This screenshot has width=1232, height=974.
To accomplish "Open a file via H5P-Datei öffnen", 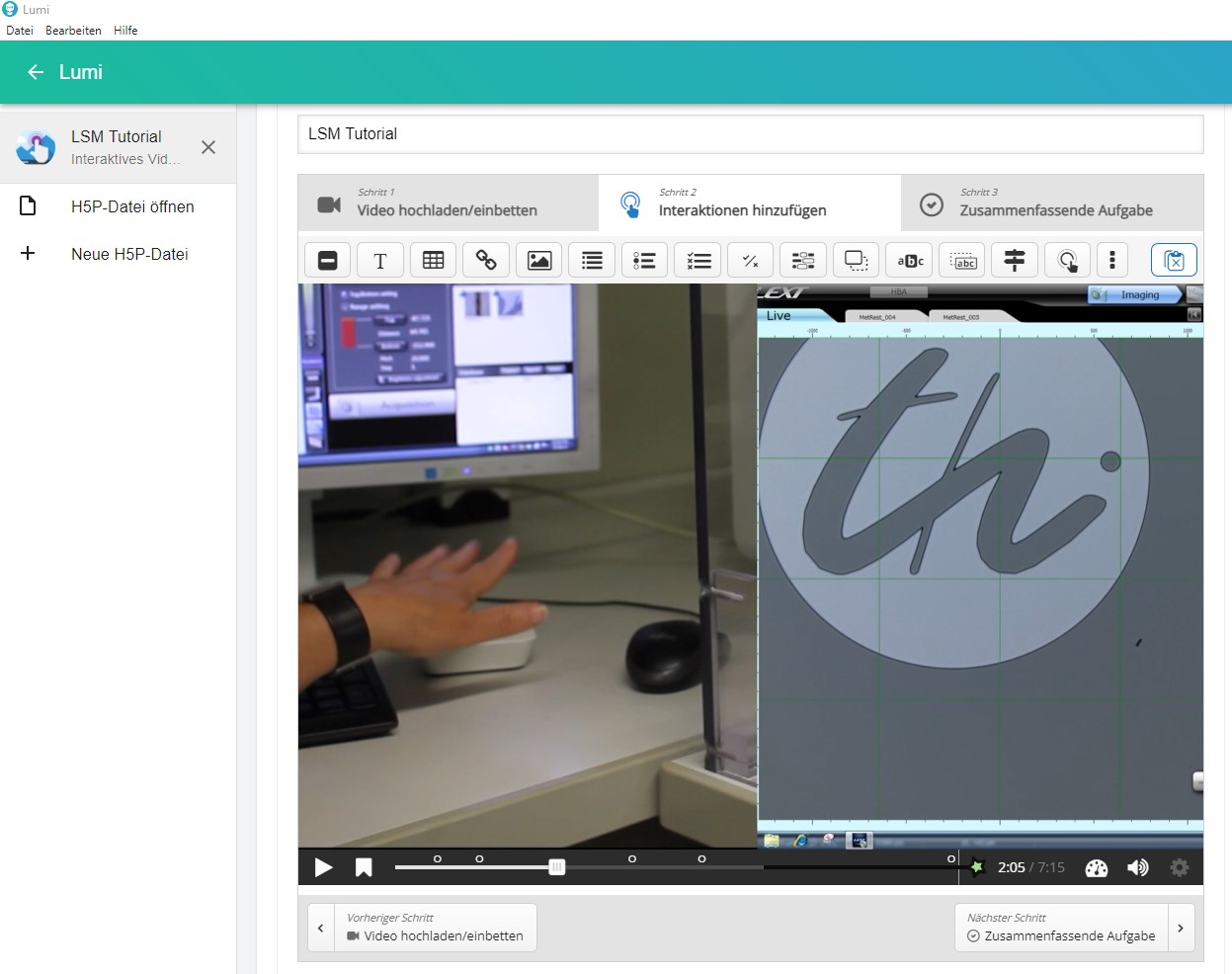I will [x=131, y=206].
